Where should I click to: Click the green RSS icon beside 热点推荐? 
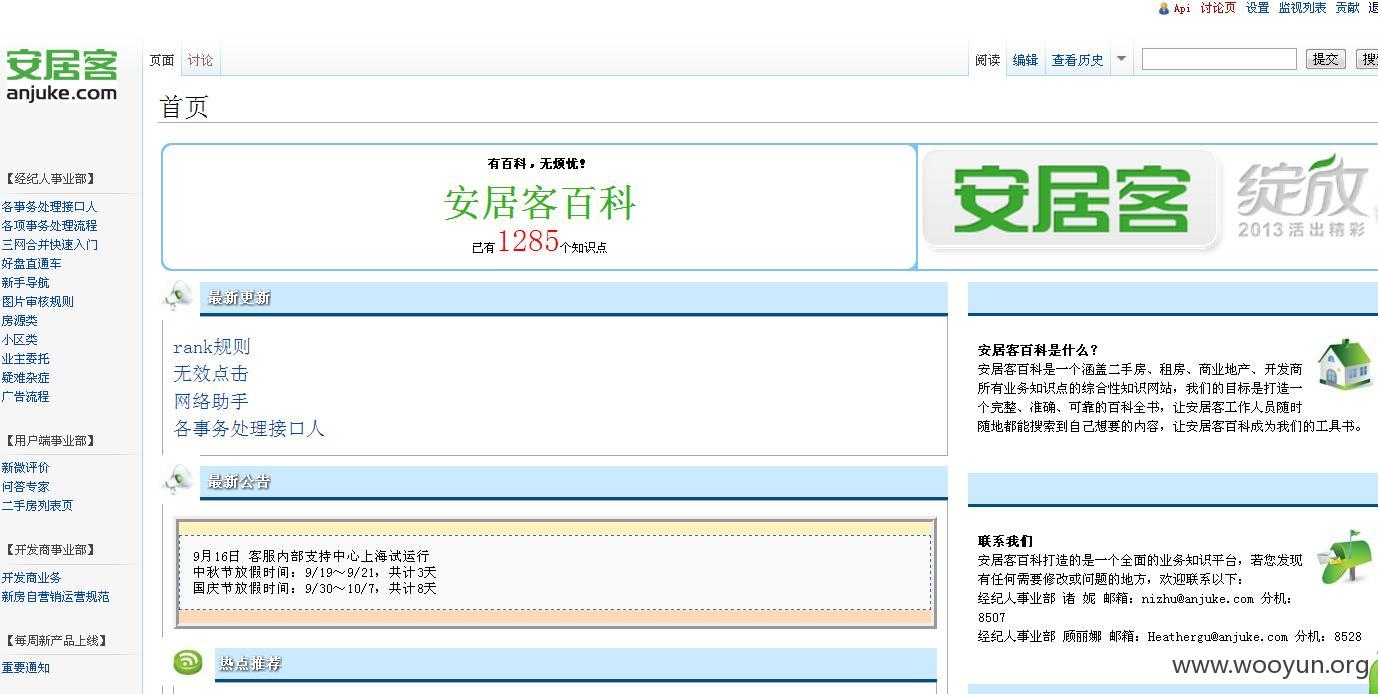click(x=187, y=662)
